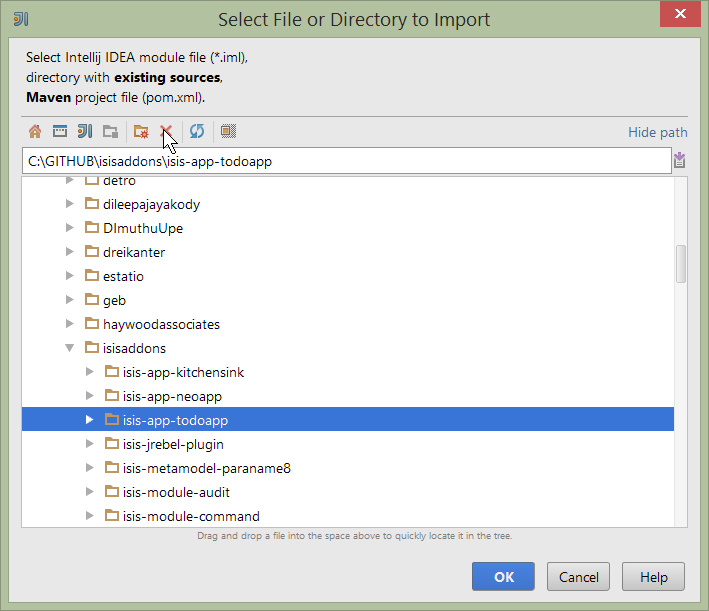709x611 pixels.
Task: Expand the estatio folder
Action: [69, 277]
